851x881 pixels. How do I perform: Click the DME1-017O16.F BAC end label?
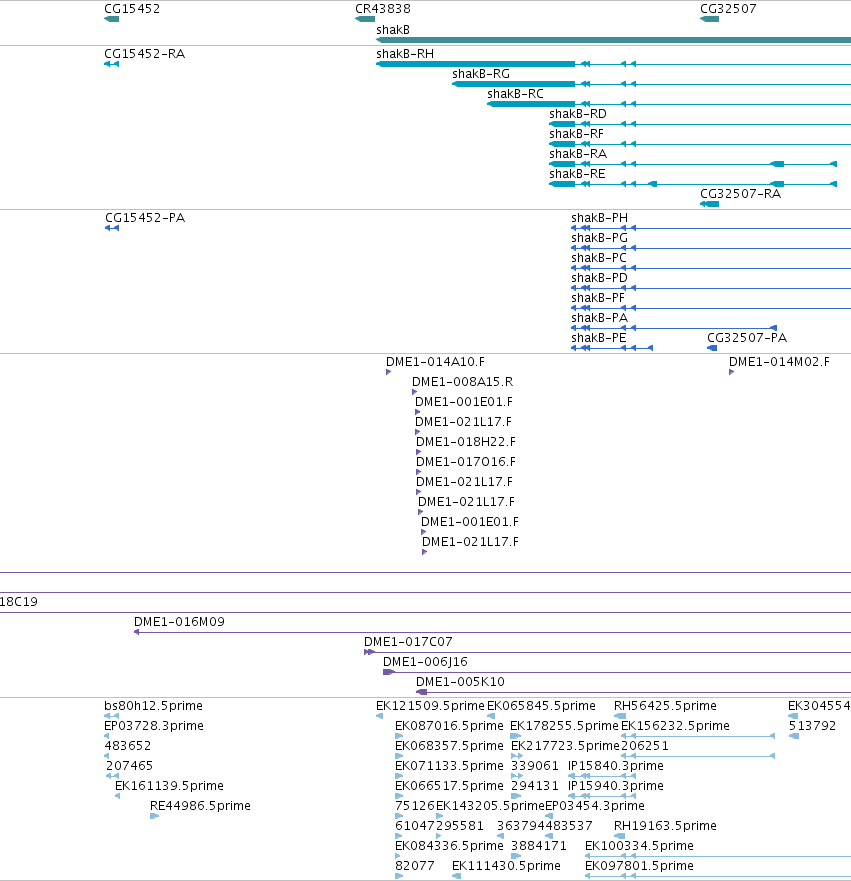click(466, 462)
